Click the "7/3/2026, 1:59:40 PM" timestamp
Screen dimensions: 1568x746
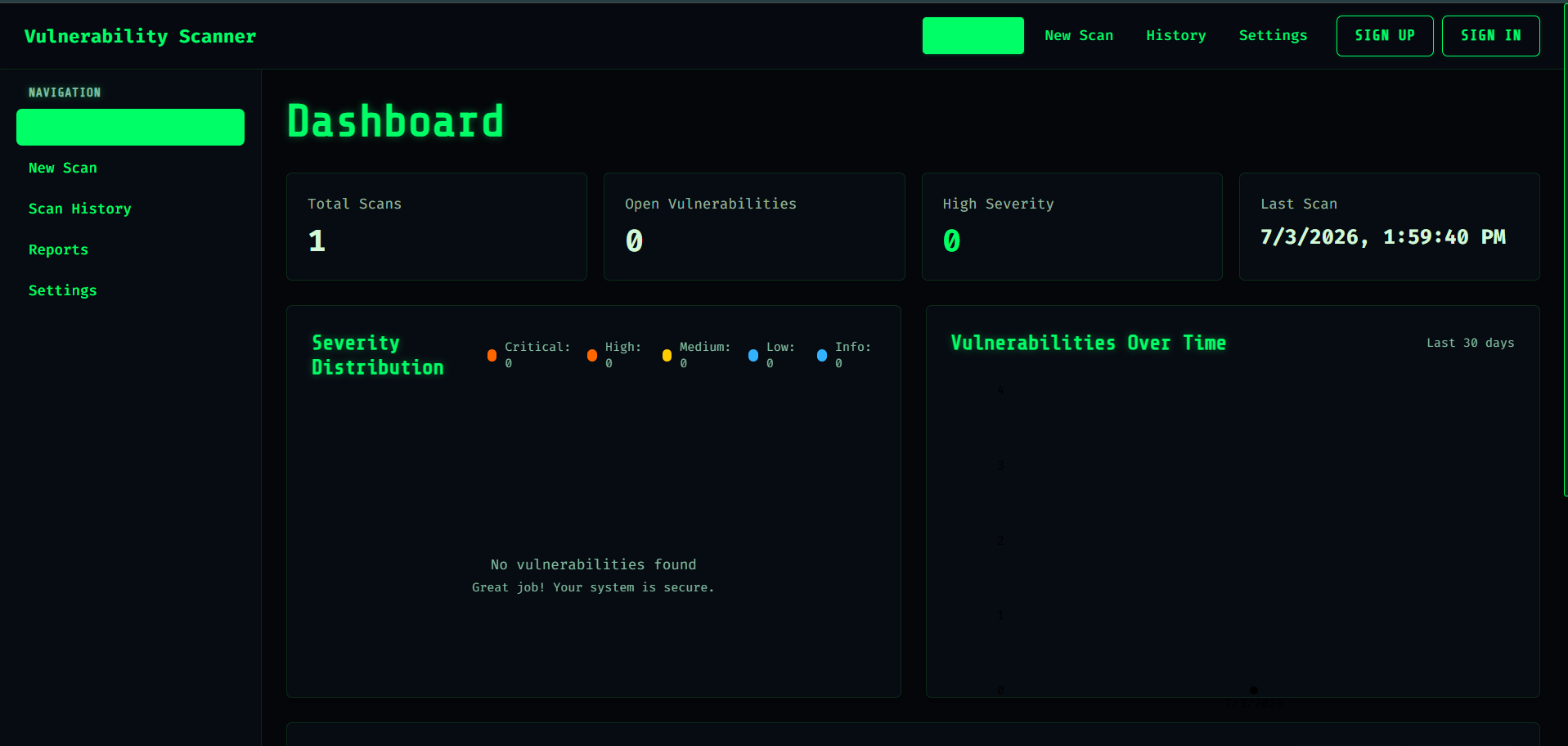[x=1382, y=237]
